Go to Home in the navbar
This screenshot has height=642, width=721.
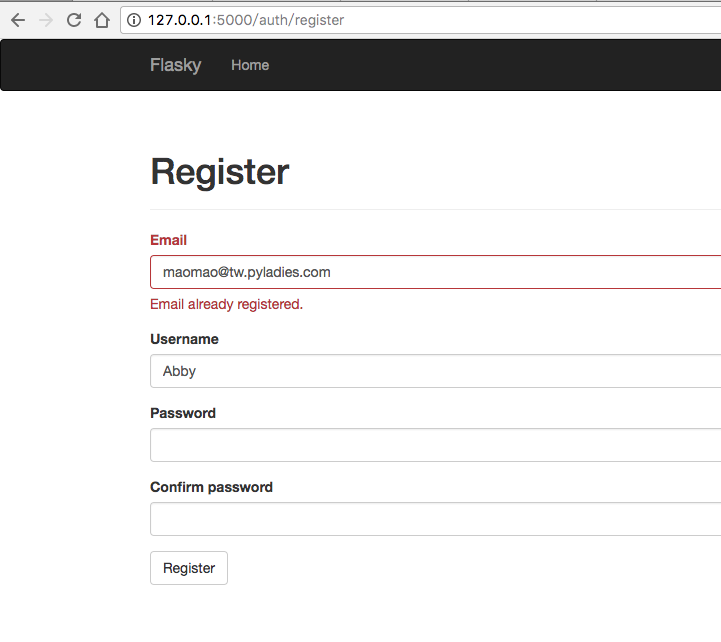click(250, 65)
